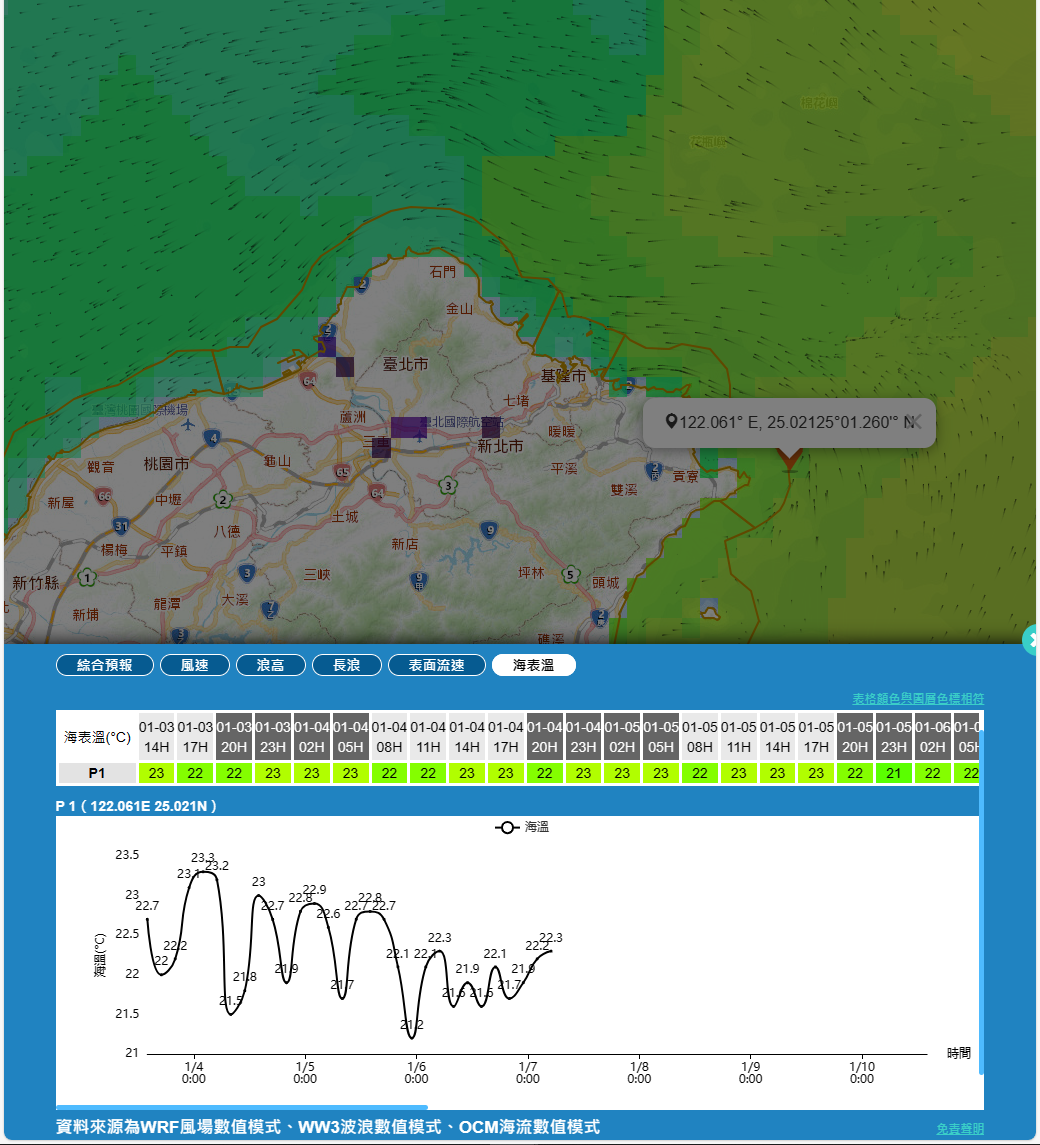This screenshot has height=1145, width=1040.
Task: Select the 風速 tab
Action: (195, 665)
